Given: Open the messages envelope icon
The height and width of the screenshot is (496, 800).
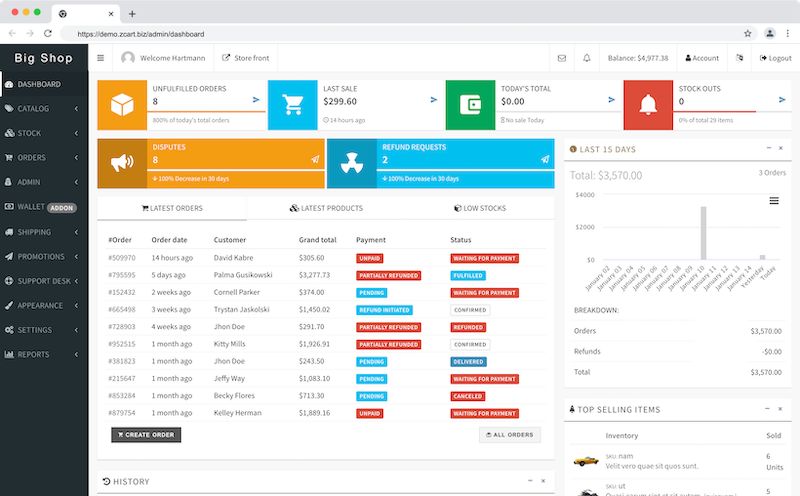Looking at the screenshot, I should click(562, 58).
